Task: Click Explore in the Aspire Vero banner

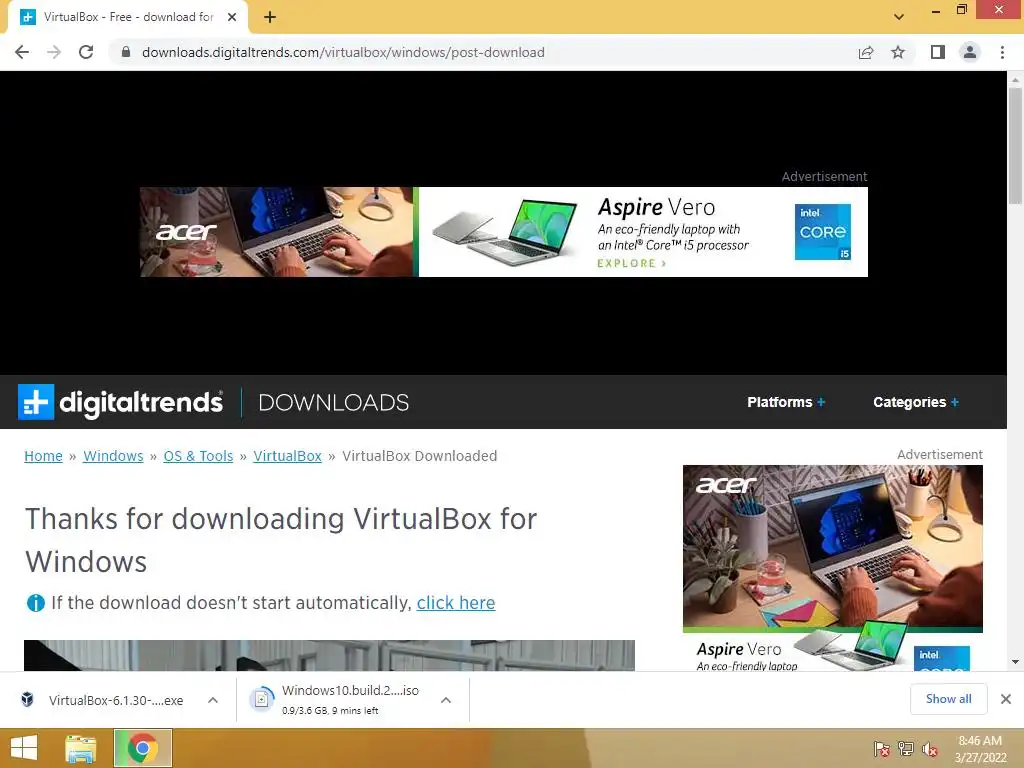Action: coord(632,263)
